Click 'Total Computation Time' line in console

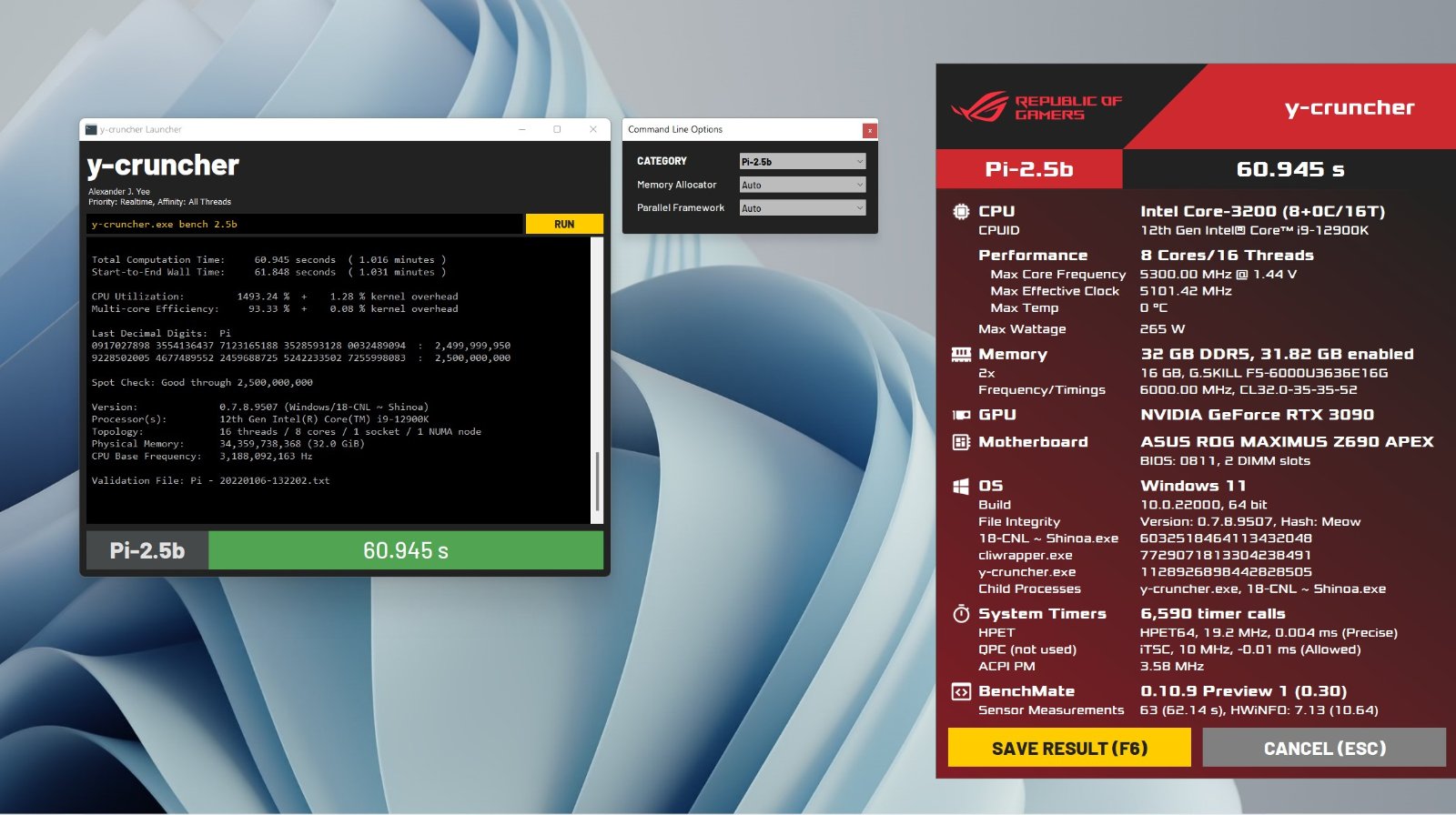point(269,260)
